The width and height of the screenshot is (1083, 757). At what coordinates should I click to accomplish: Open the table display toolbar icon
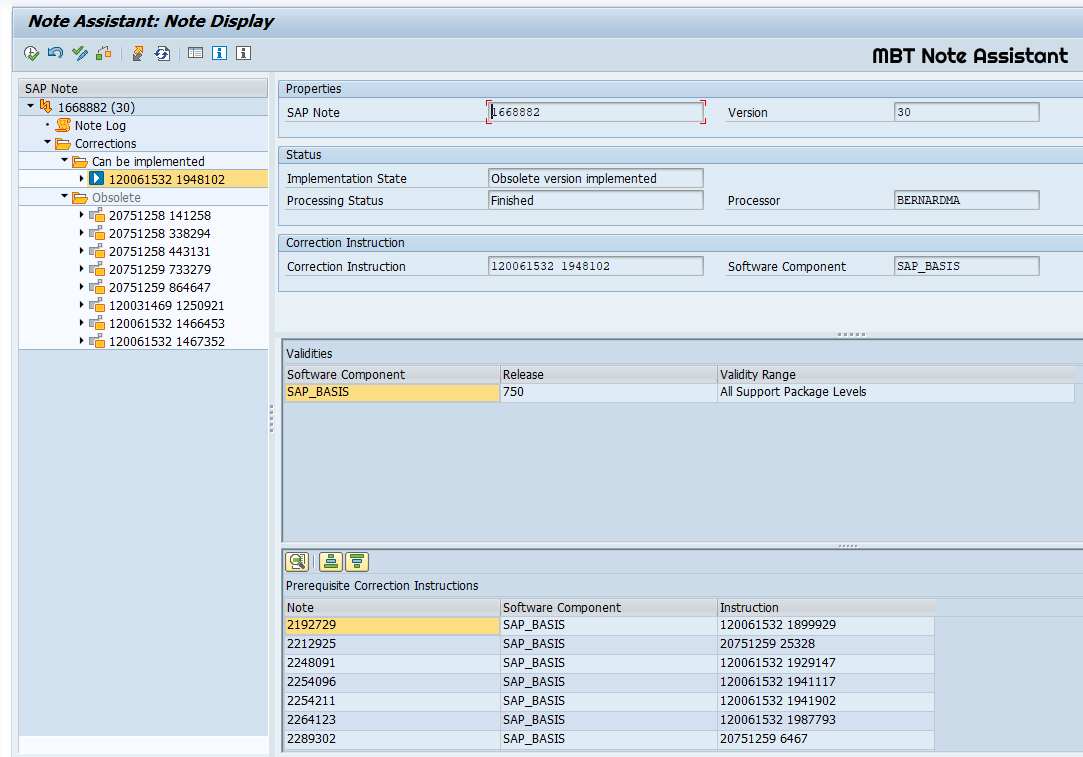[194, 53]
